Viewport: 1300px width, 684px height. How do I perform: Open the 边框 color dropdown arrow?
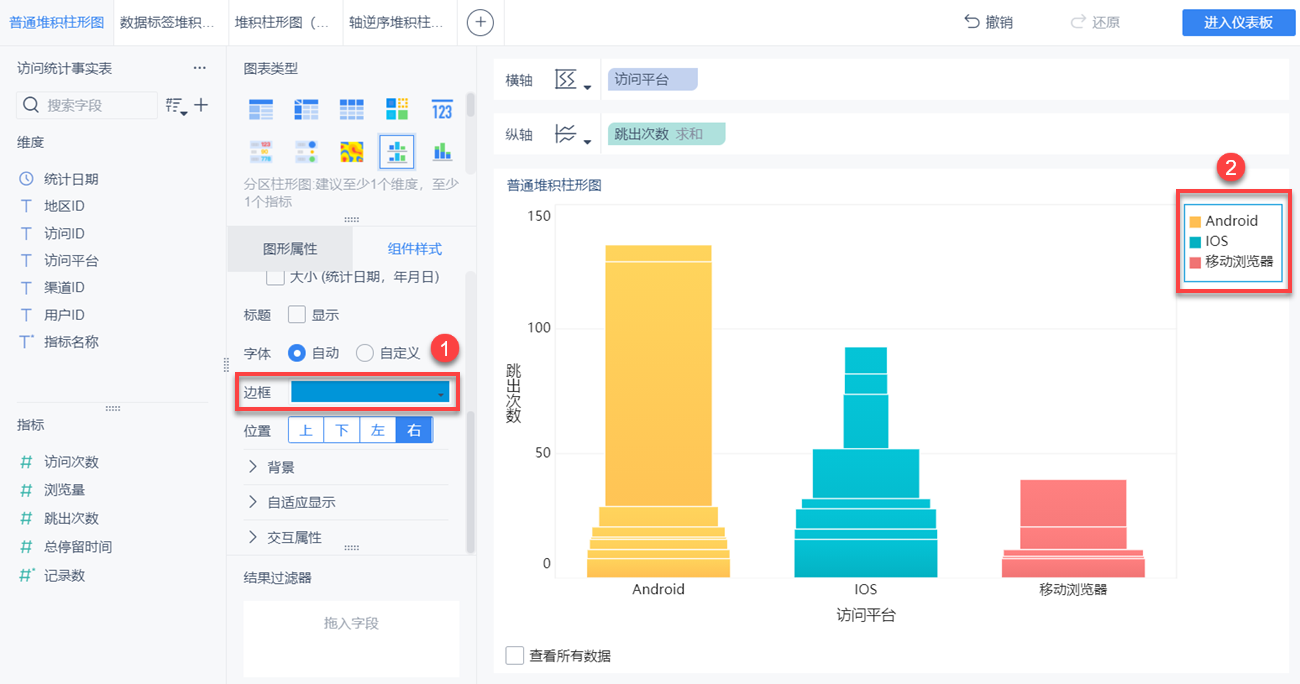440,394
